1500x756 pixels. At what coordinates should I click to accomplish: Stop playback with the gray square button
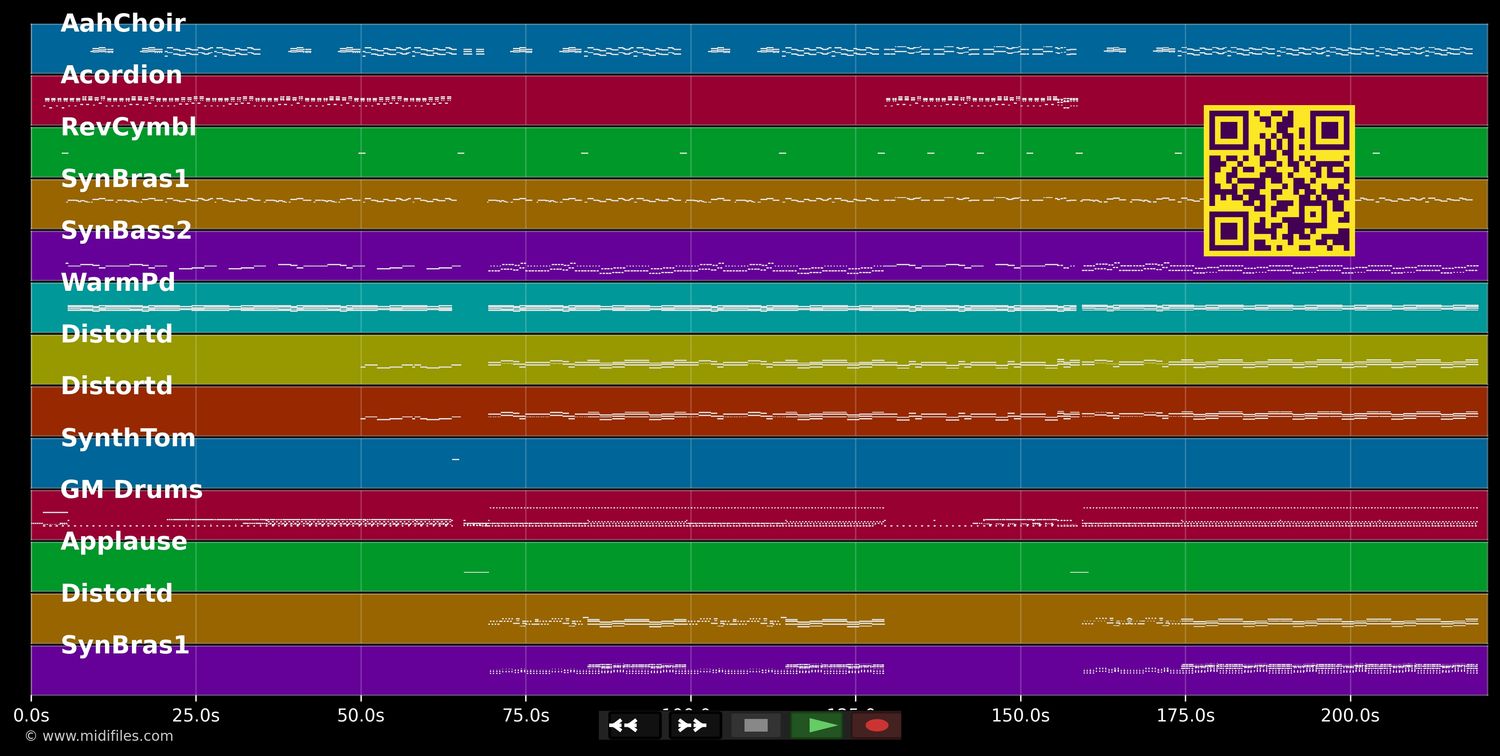(756, 725)
